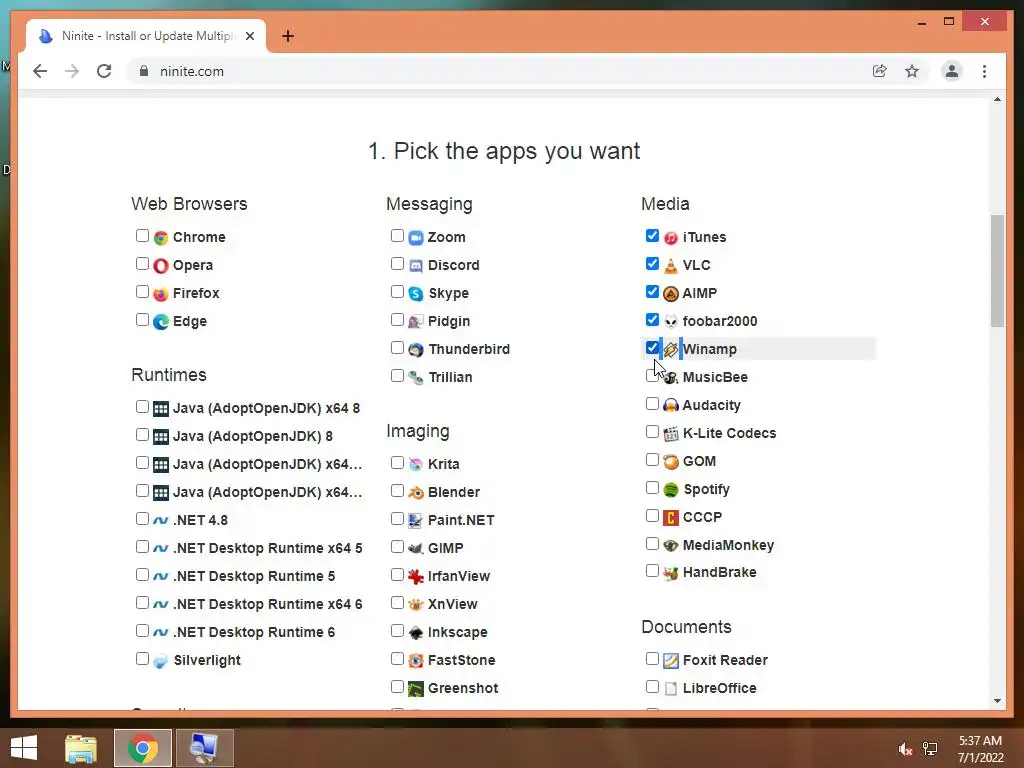Click the Silverlight icon
This screenshot has height=768, width=1024.
161,661
